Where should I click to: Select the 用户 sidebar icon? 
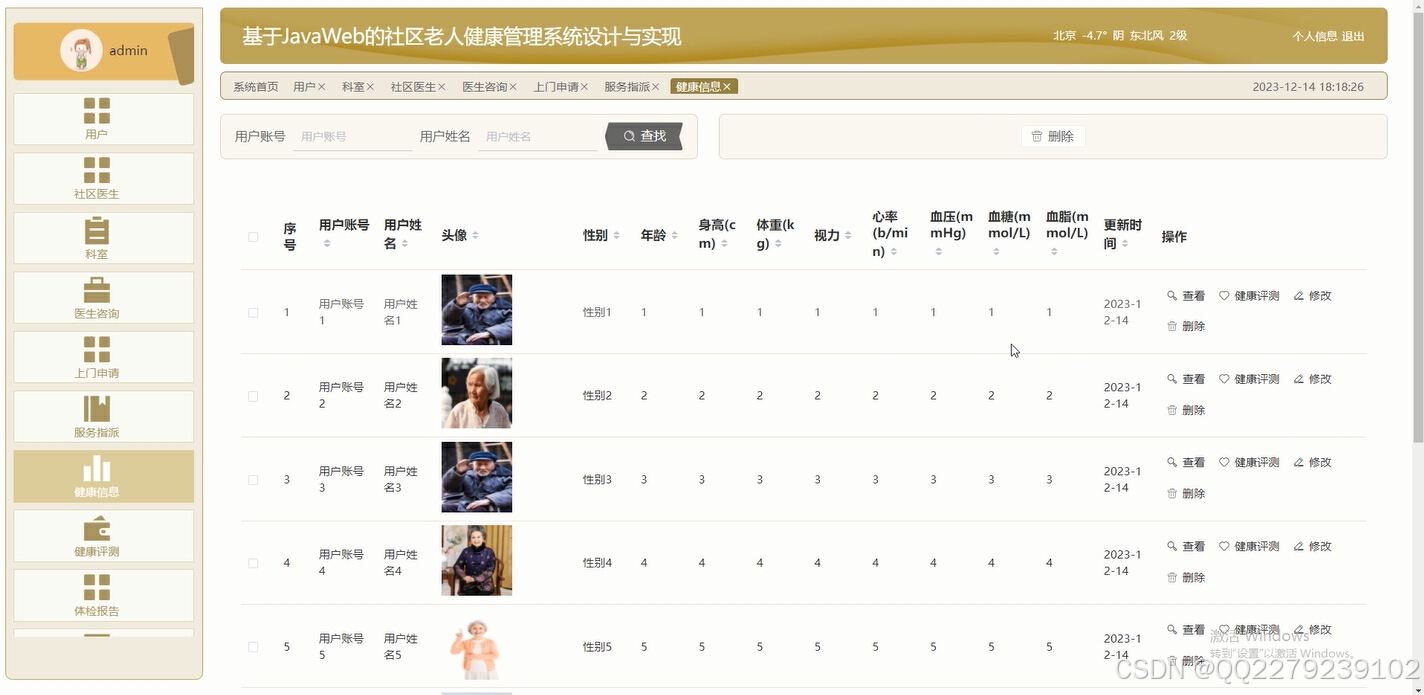(103, 118)
